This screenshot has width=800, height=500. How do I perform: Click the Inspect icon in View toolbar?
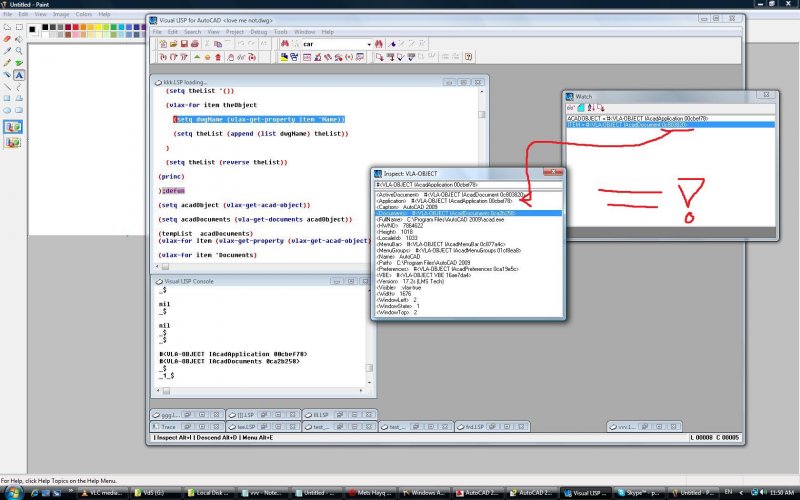tap(317, 57)
